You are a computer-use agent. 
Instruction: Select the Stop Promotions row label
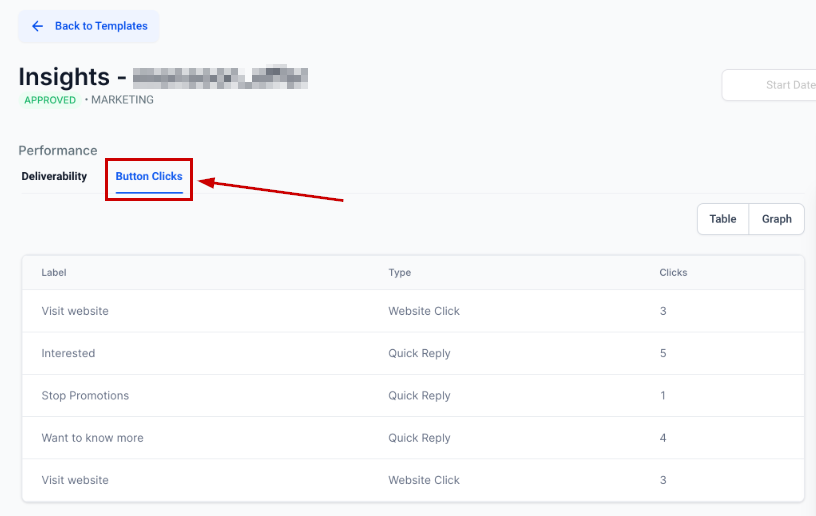(85, 395)
